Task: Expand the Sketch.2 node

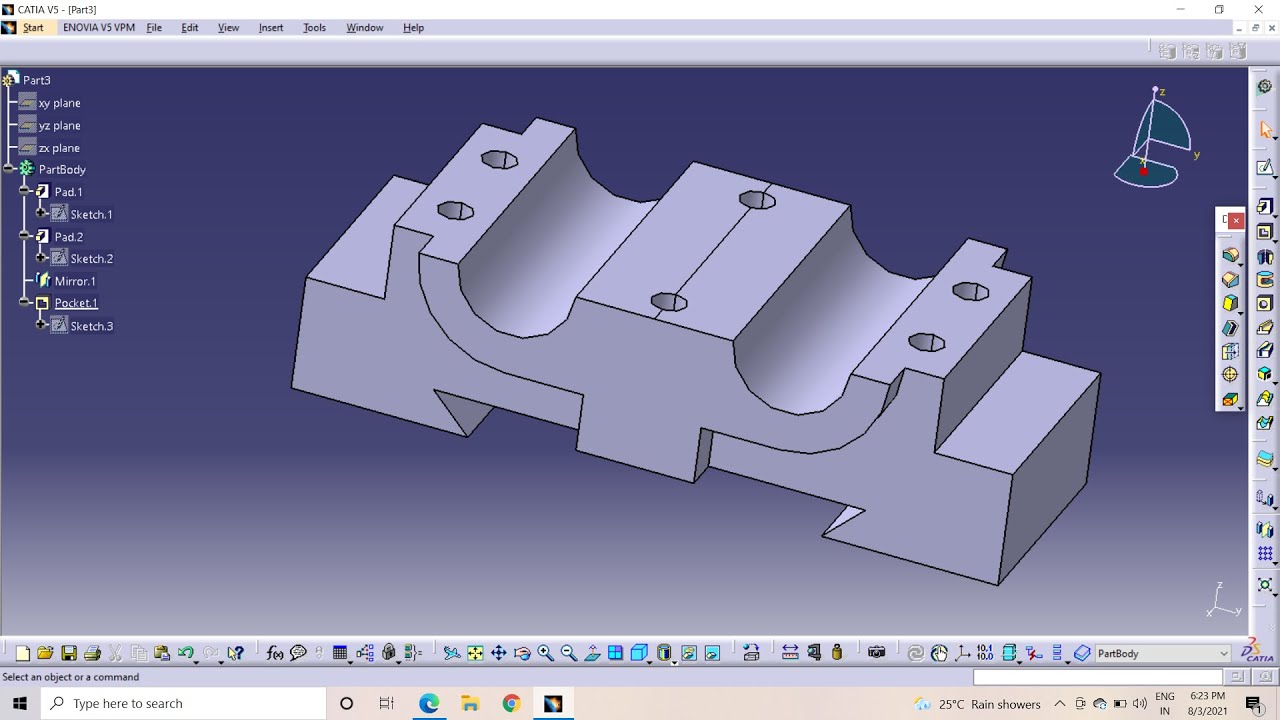Action: coord(41,258)
